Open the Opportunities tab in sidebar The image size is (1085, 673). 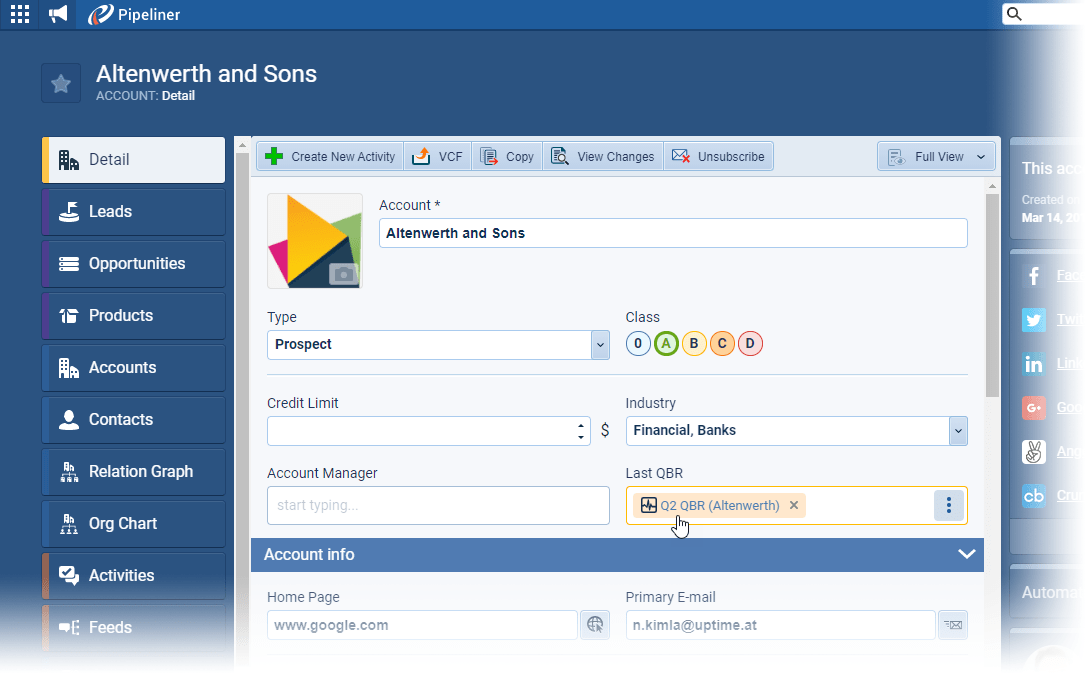pos(134,264)
